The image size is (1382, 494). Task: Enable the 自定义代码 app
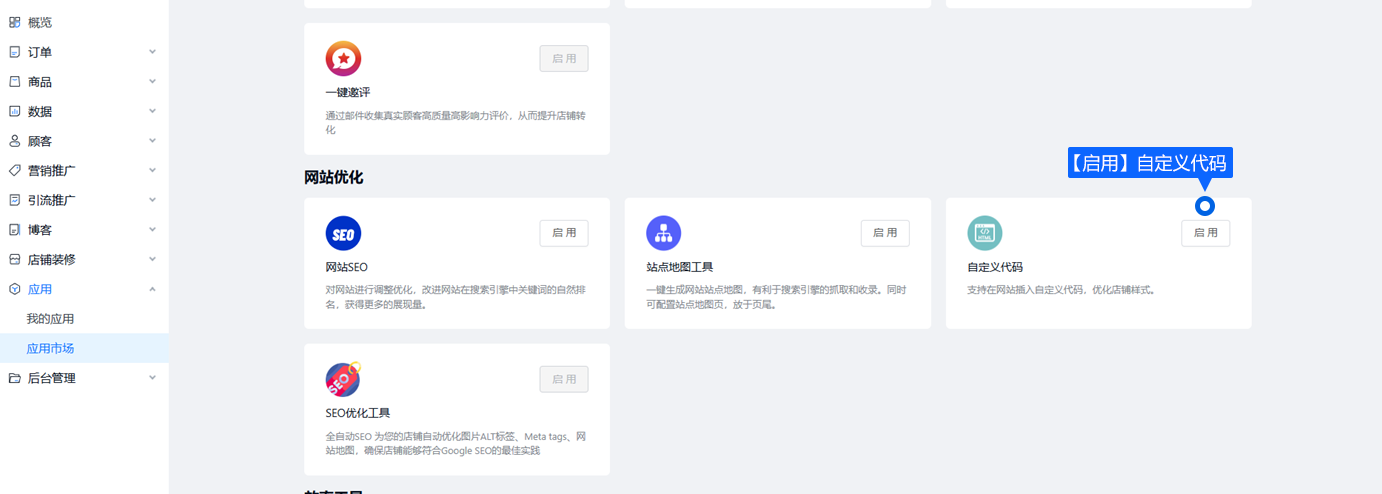coord(1205,233)
